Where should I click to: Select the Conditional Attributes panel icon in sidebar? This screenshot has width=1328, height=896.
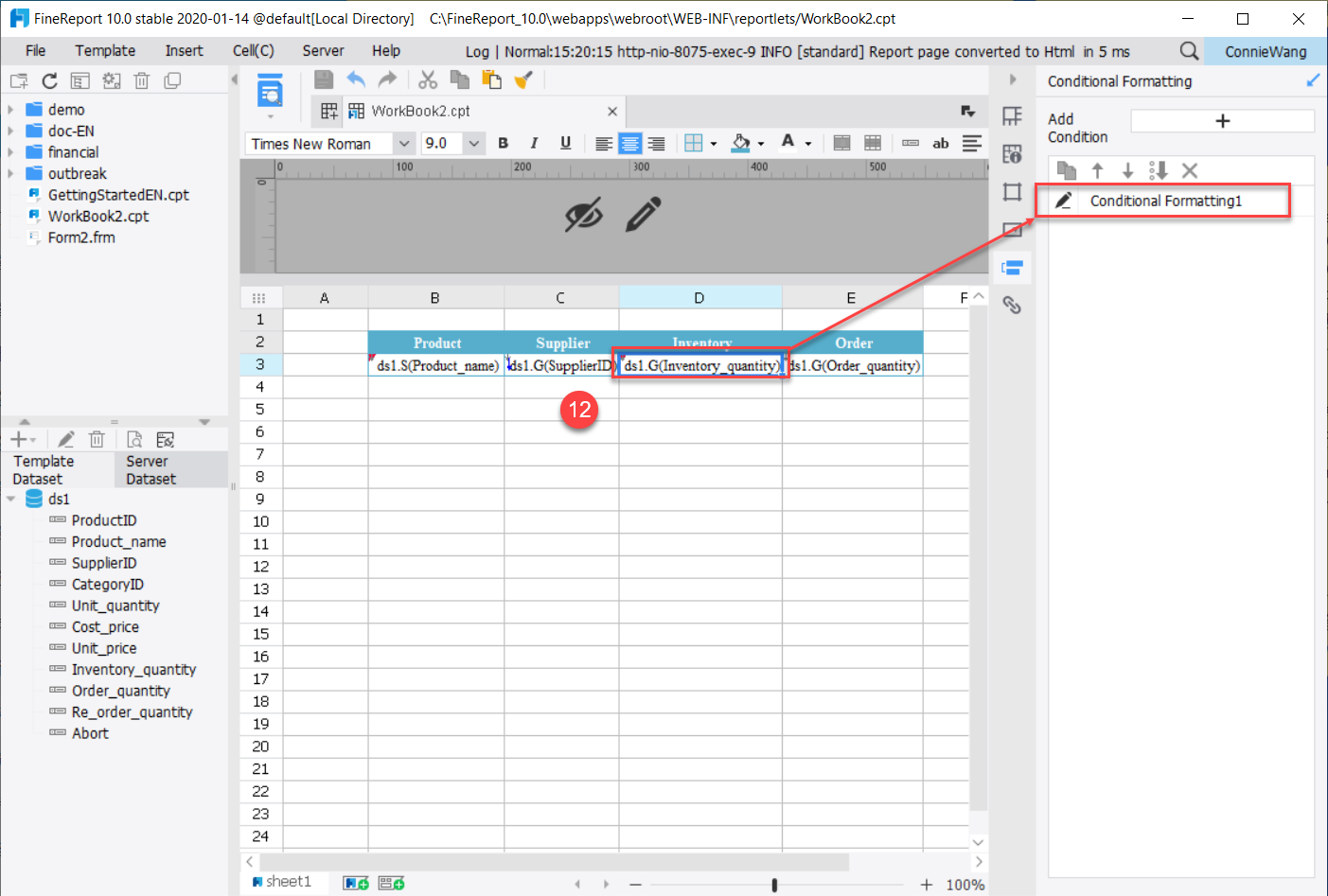(1012, 266)
